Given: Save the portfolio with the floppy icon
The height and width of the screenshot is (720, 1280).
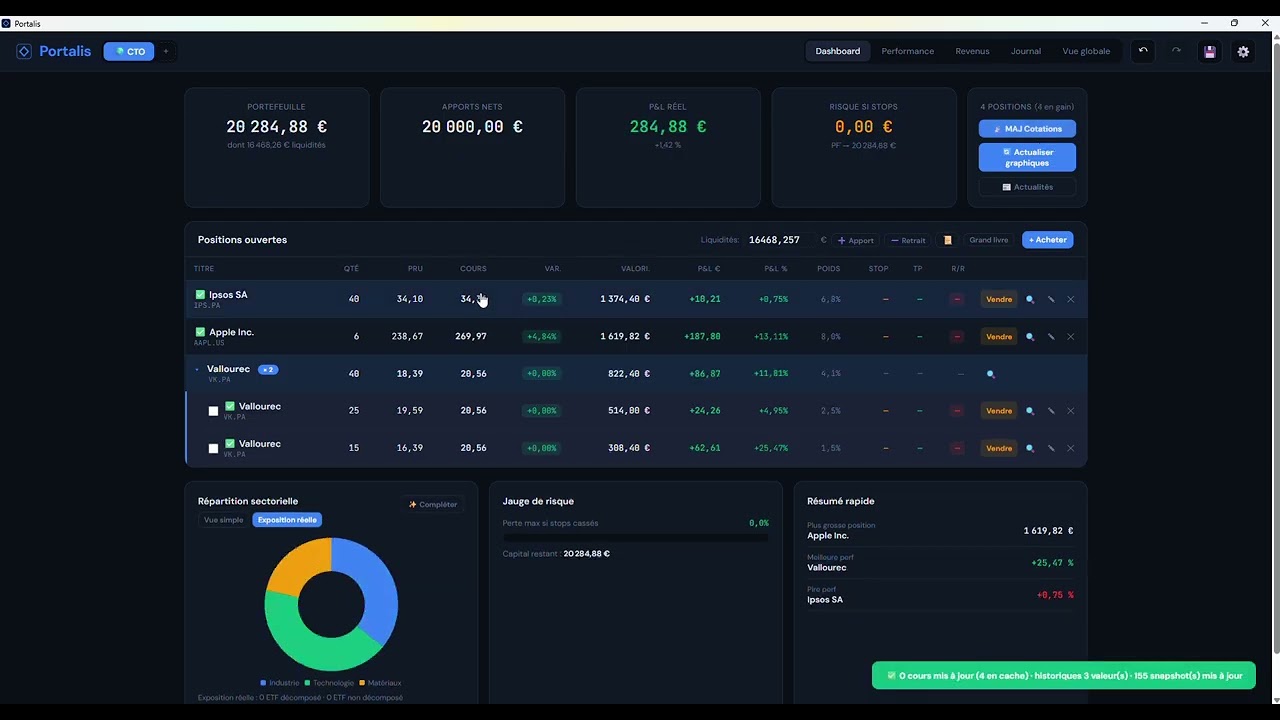Looking at the screenshot, I should (1210, 51).
